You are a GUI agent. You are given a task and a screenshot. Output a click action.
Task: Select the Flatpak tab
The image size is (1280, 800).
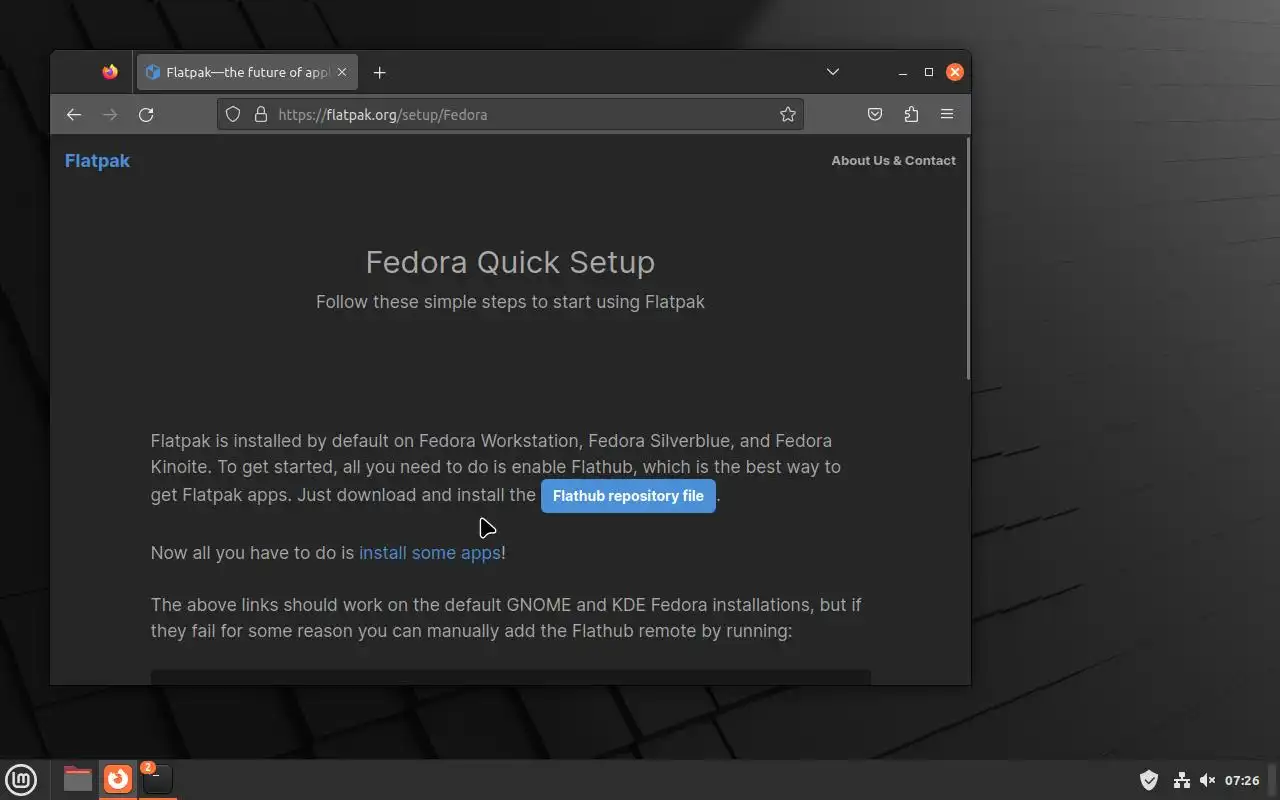tap(240, 72)
